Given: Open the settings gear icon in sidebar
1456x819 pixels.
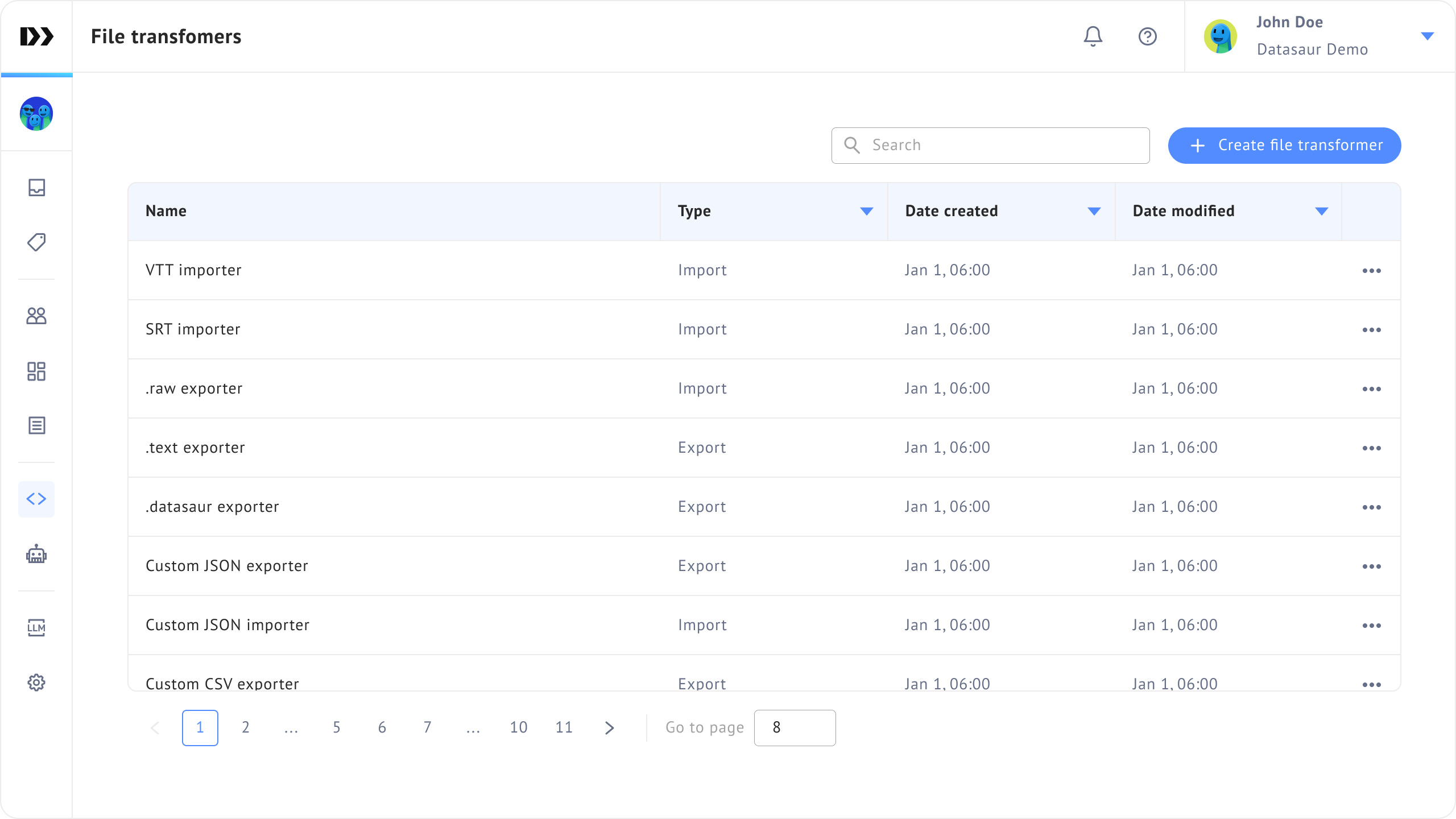Looking at the screenshot, I should (x=36, y=682).
